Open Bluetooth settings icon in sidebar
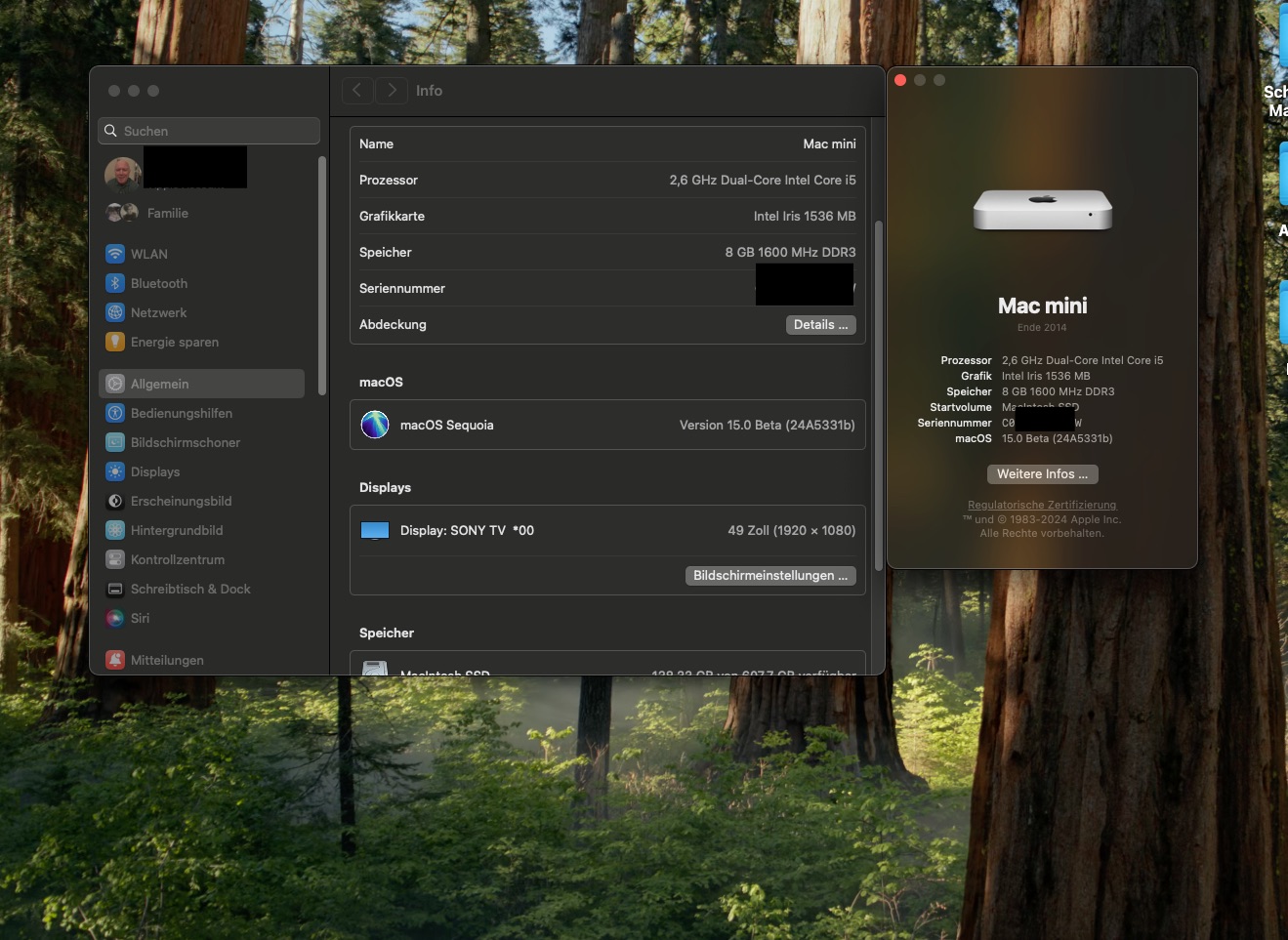The height and width of the screenshot is (940, 1288). click(x=115, y=283)
